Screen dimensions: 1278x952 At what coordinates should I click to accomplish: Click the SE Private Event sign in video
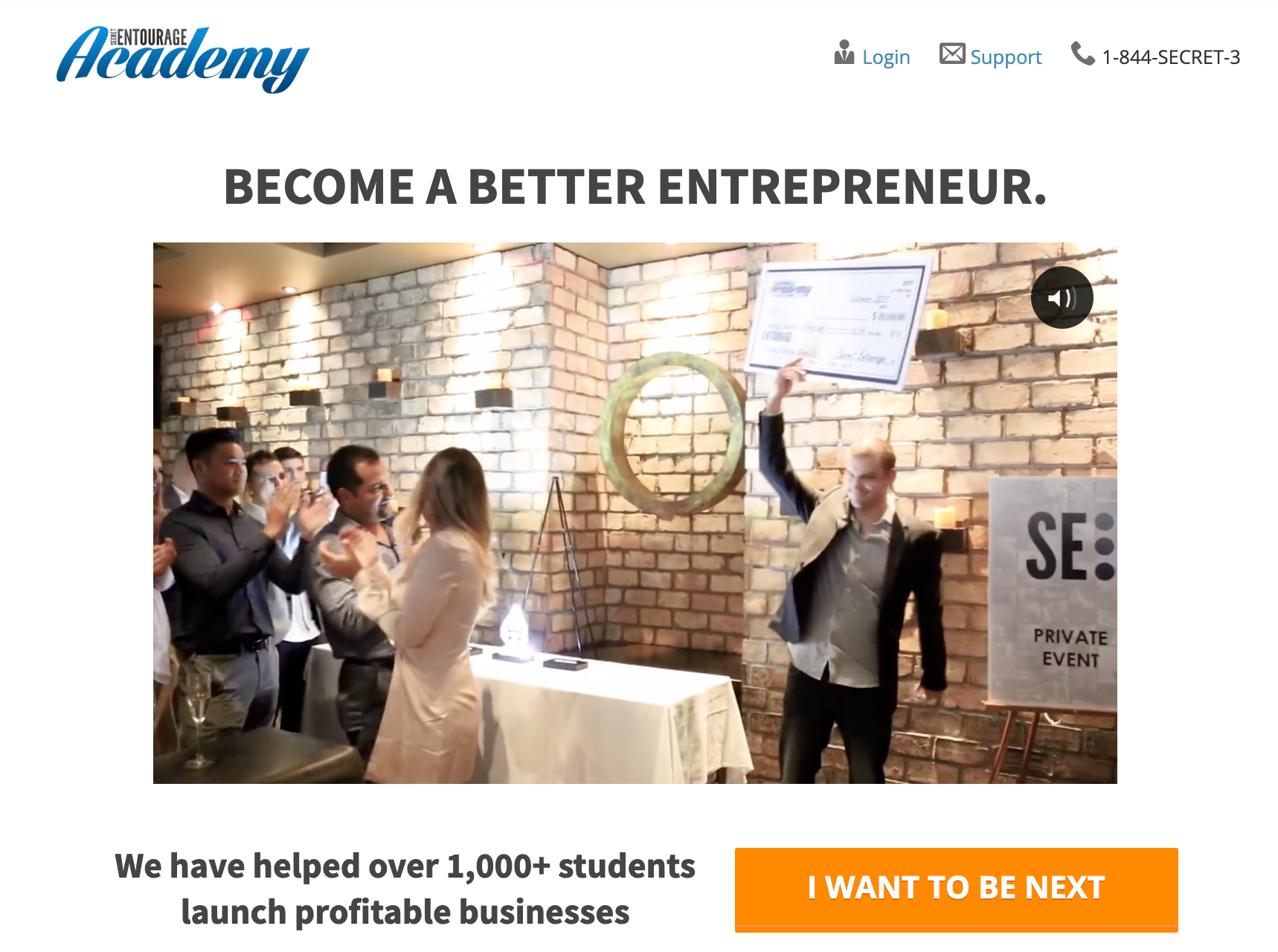tap(1053, 591)
